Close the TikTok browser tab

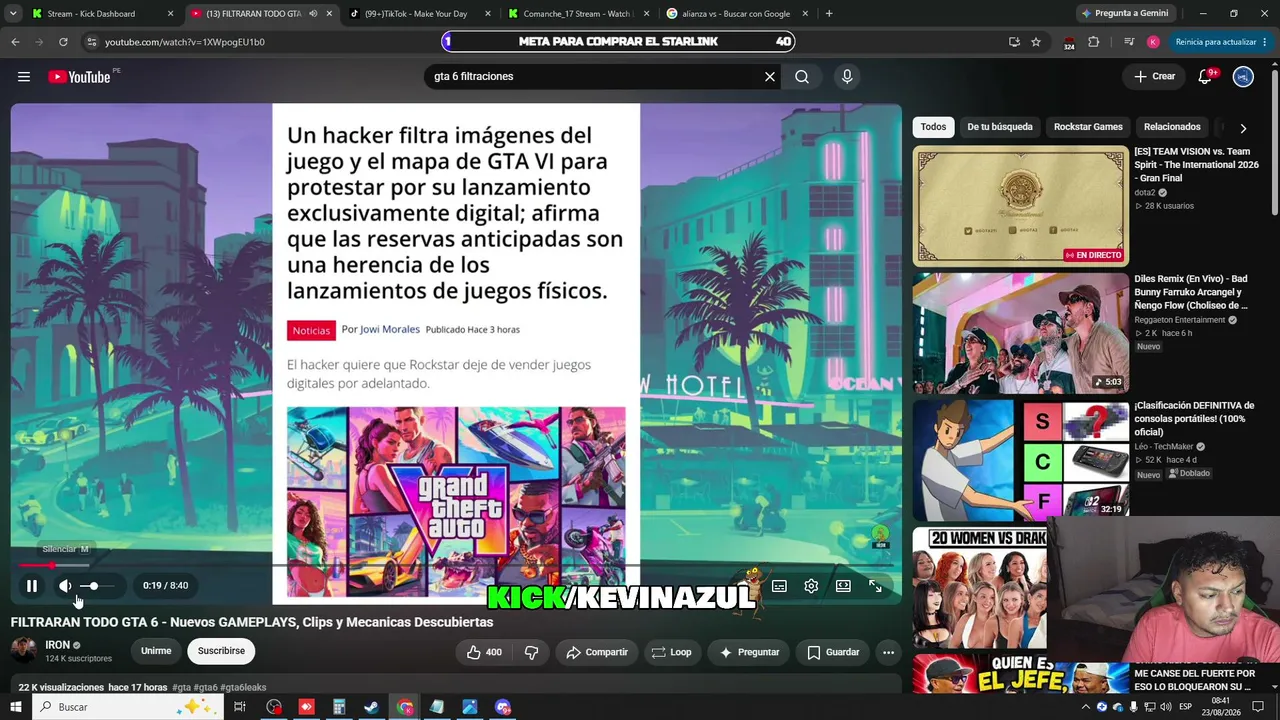pyautogui.click(x=488, y=14)
